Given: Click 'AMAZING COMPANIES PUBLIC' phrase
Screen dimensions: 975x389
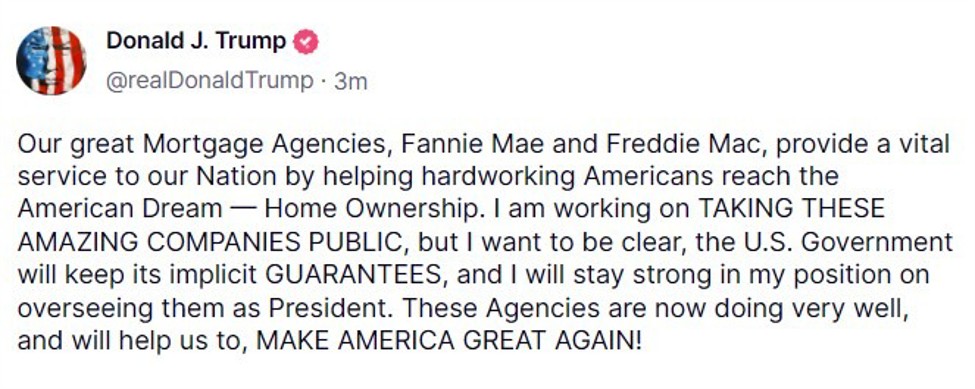Looking at the screenshot, I should pyautogui.click(x=210, y=242).
